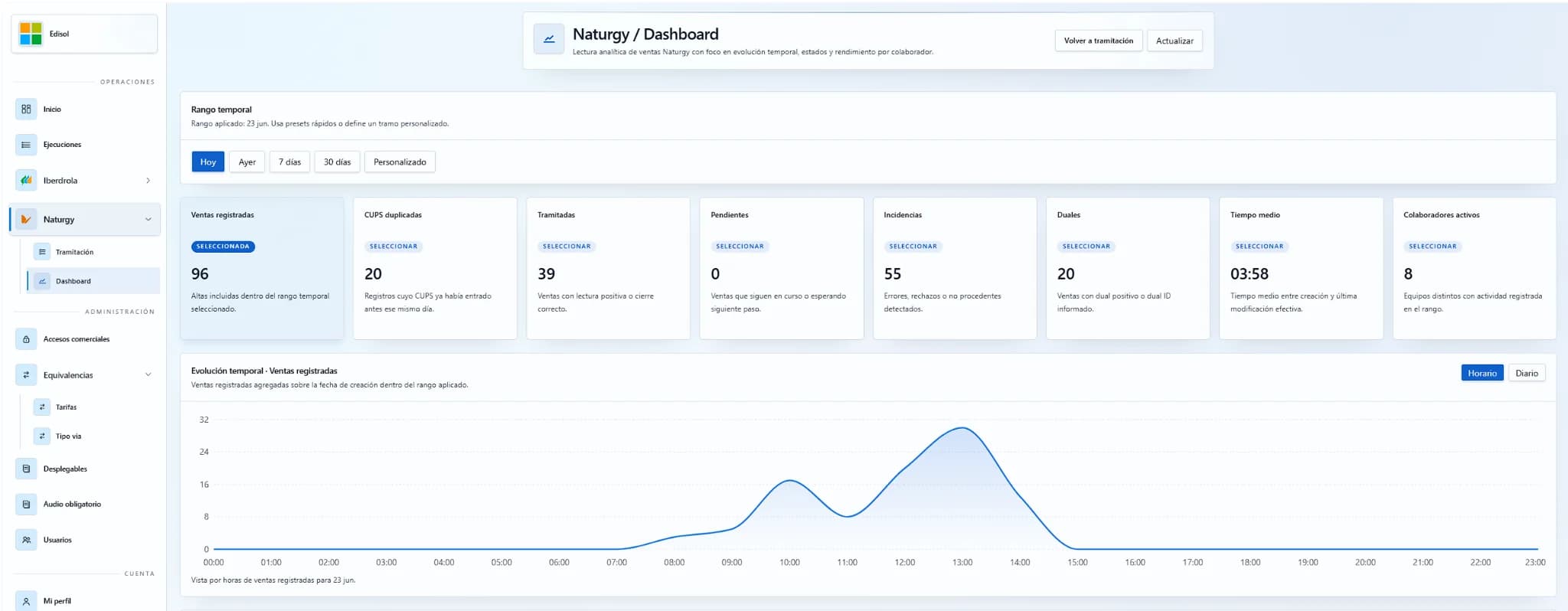
Task: Open the Usuarios people icon
Action: coord(26,540)
